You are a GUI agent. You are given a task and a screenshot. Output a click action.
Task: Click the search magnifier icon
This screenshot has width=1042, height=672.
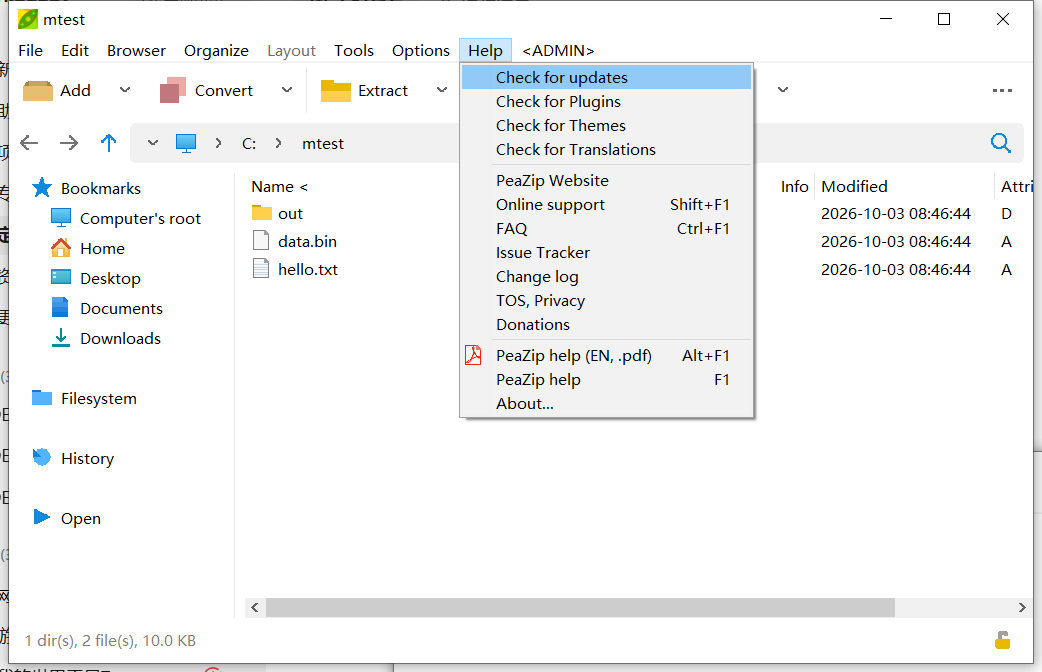pos(1000,143)
